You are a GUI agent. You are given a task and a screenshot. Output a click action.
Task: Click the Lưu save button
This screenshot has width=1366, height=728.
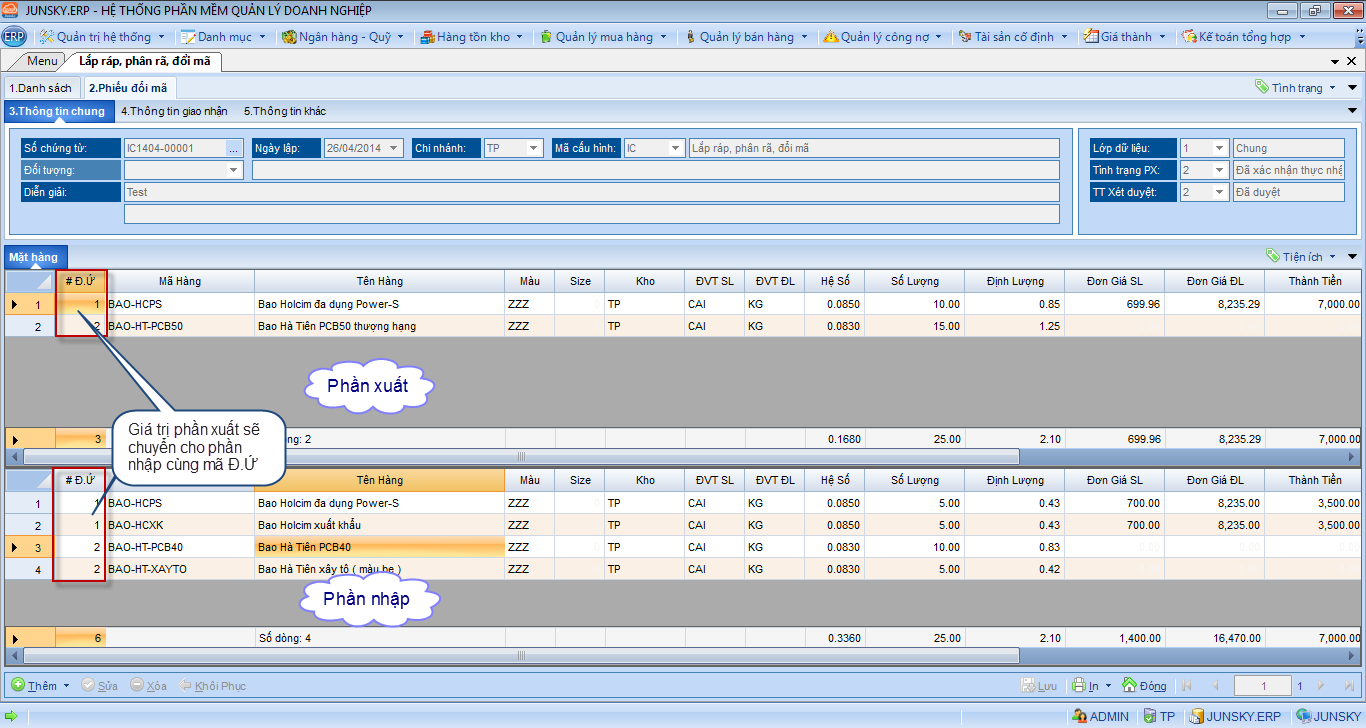tap(1039, 686)
